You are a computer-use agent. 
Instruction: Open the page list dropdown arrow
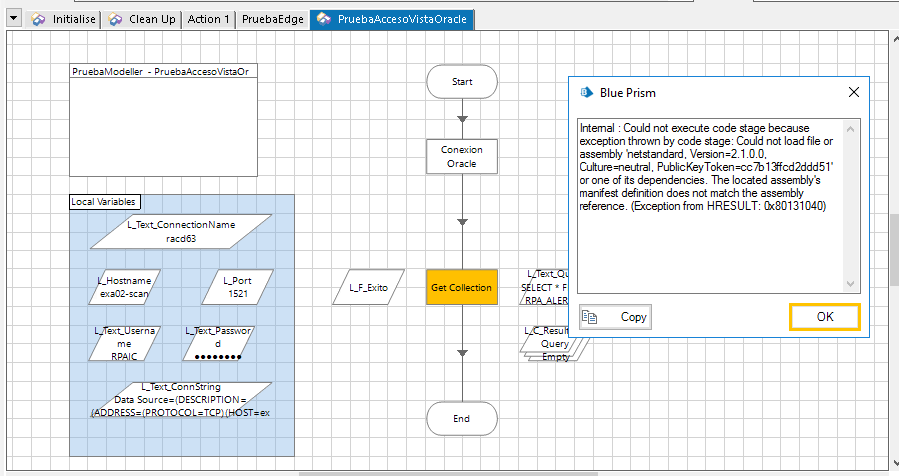[x=14, y=18]
